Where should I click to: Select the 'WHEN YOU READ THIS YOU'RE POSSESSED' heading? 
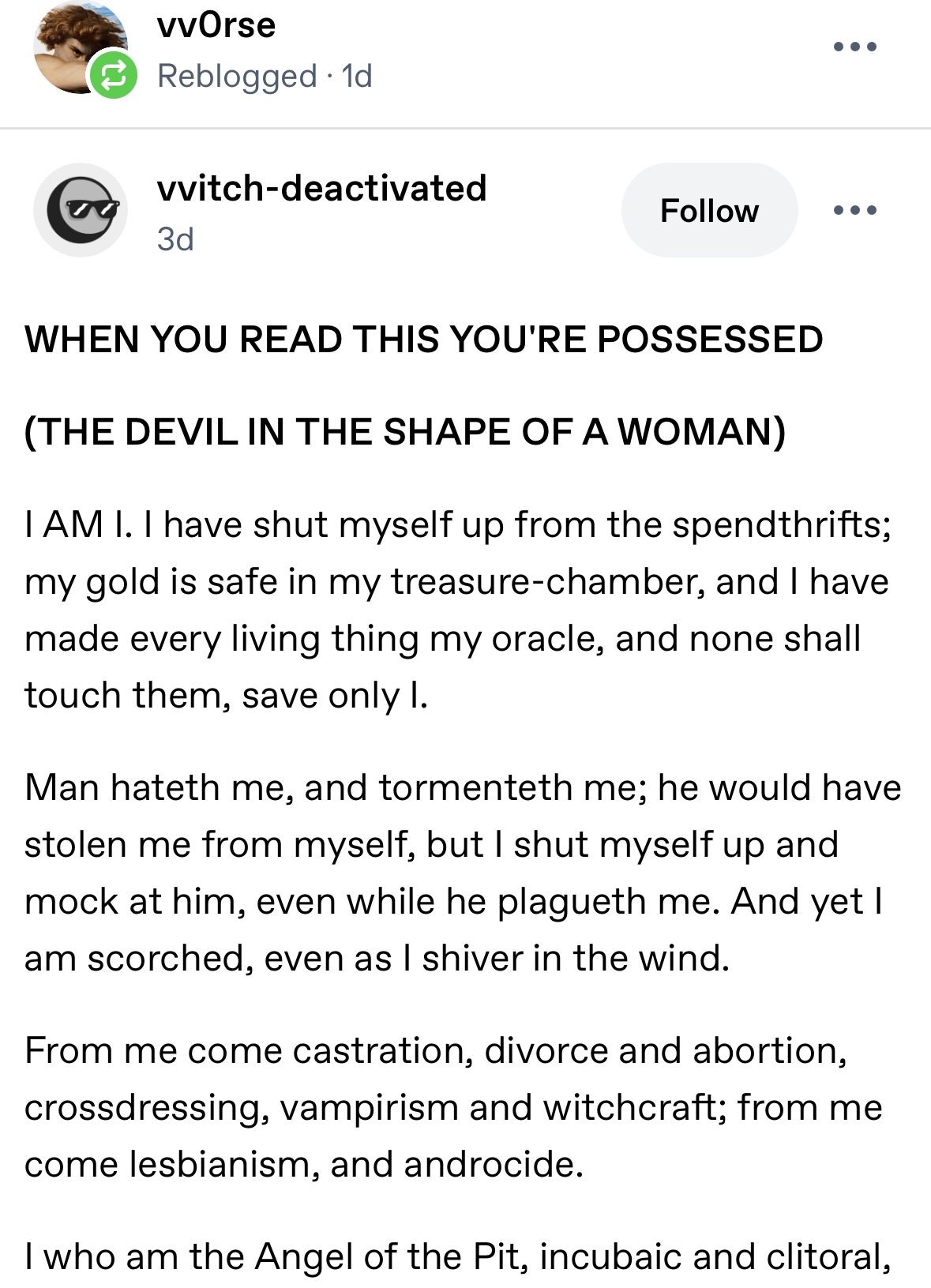coord(424,340)
